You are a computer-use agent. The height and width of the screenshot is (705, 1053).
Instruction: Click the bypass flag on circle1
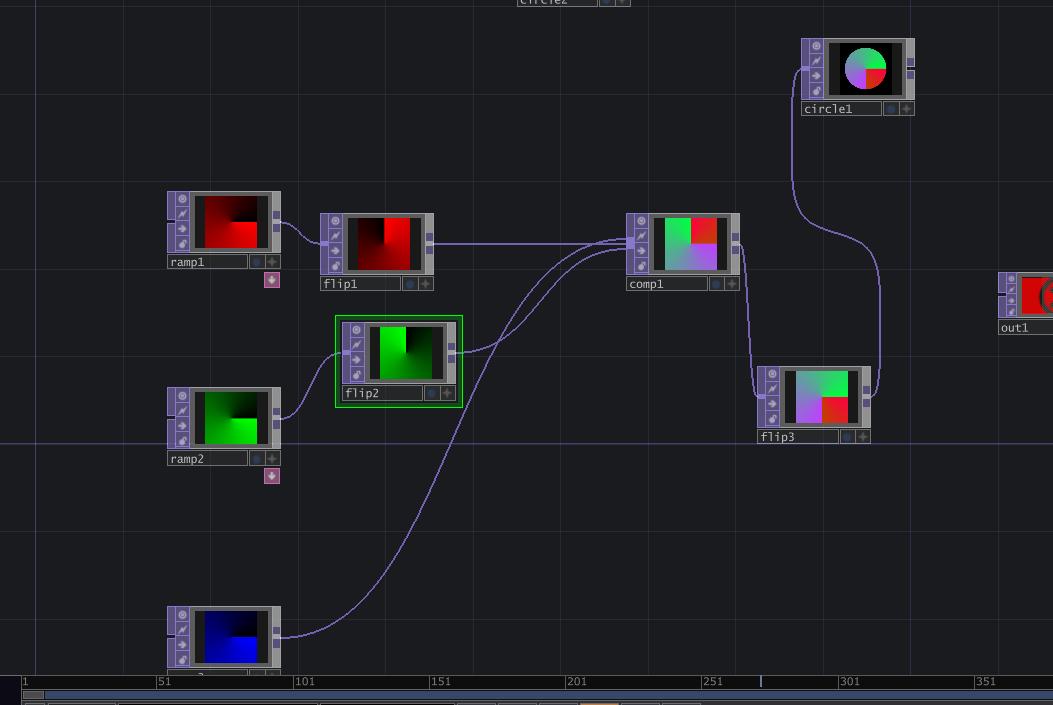pos(816,75)
